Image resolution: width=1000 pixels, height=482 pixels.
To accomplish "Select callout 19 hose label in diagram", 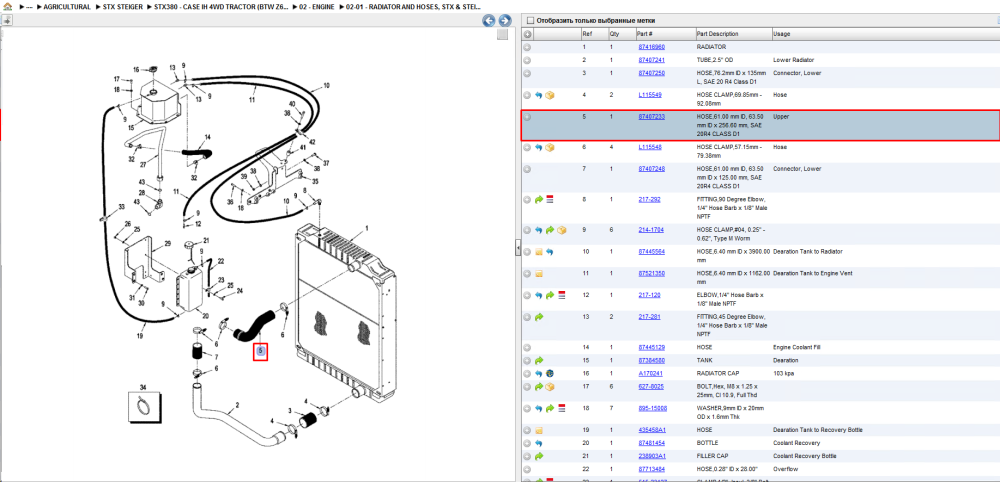I will (139, 336).
